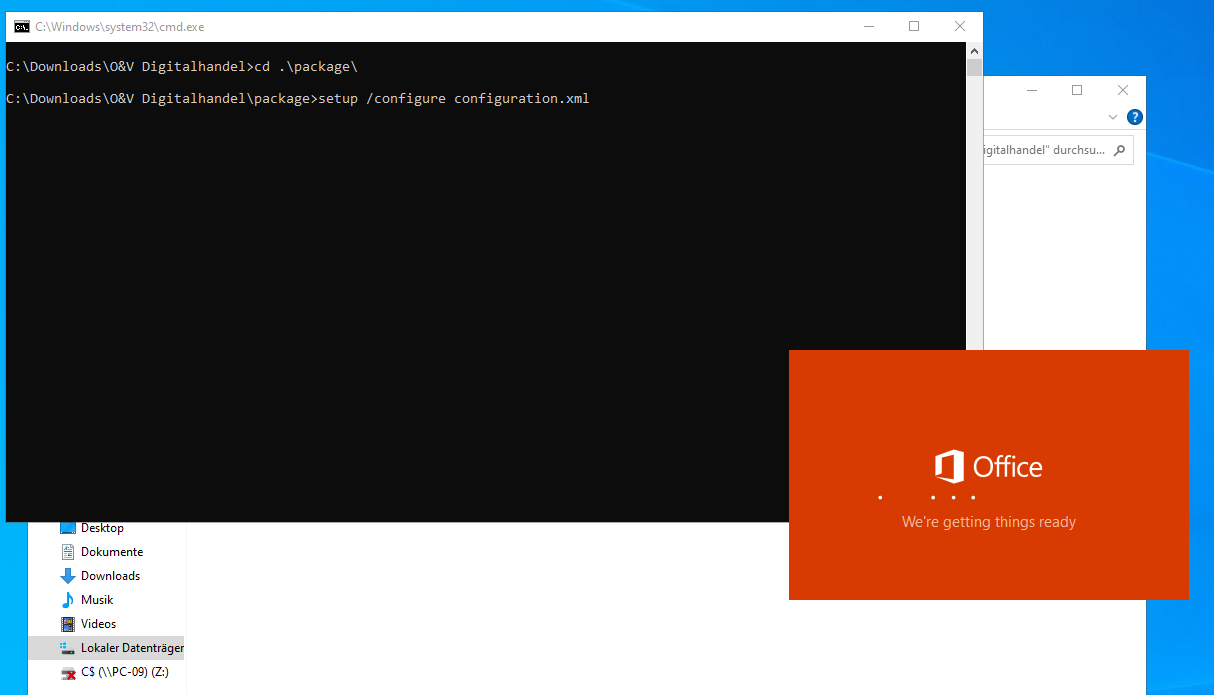Click the Explorer search box field
This screenshot has height=695, width=1214.
point(1043,150)
